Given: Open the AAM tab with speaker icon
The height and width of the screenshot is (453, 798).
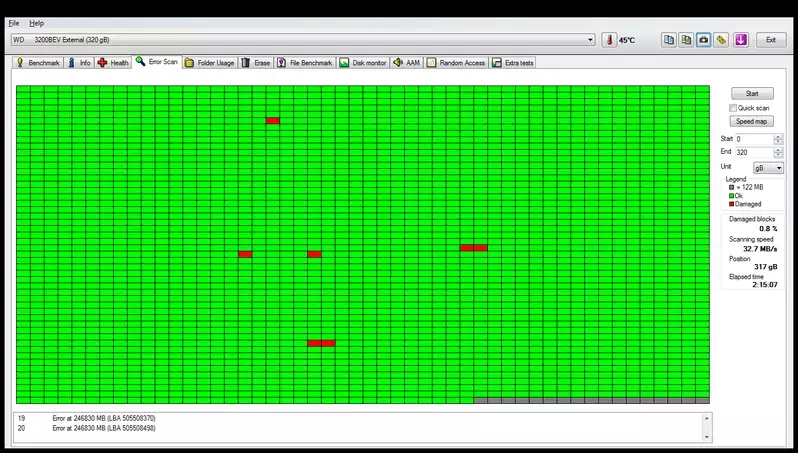Looking at the screenshot, I should 407,63.
